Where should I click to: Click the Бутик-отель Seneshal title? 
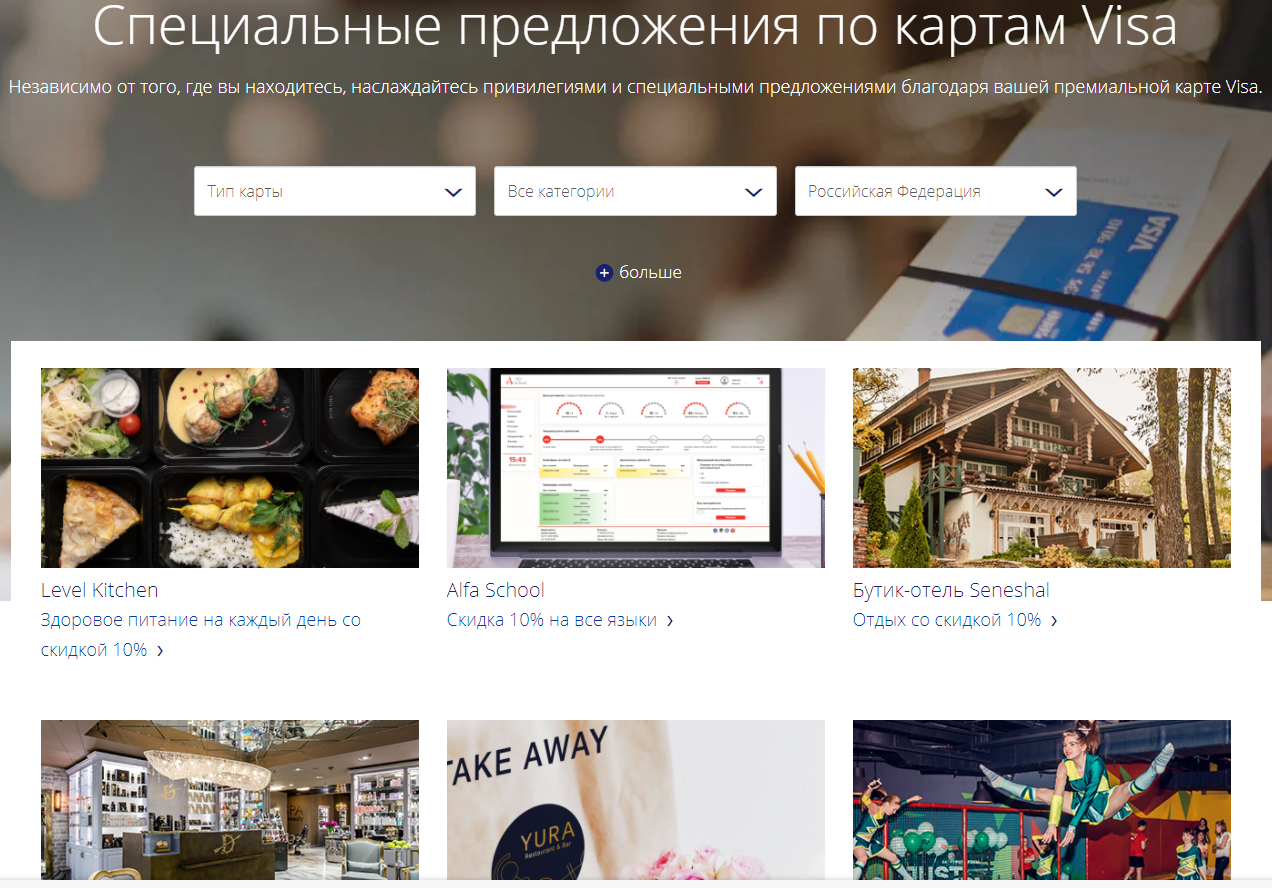[951, 590]
